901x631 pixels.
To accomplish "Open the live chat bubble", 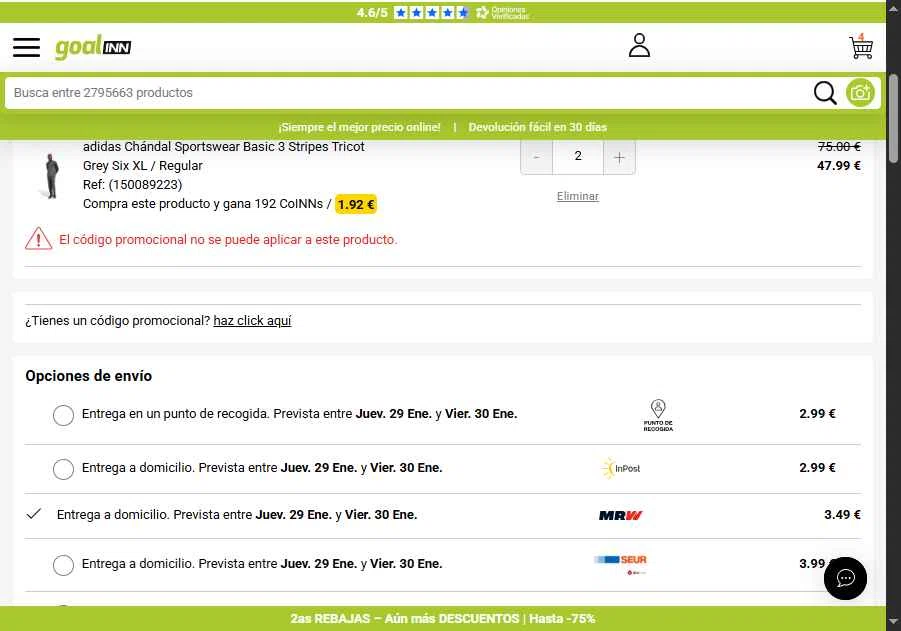I will coord(845,578).
